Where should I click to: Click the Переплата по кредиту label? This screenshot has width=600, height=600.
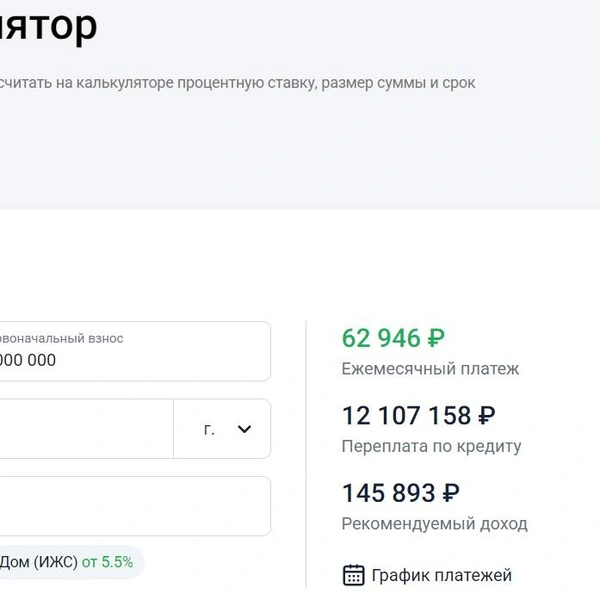tap(431, 447)
